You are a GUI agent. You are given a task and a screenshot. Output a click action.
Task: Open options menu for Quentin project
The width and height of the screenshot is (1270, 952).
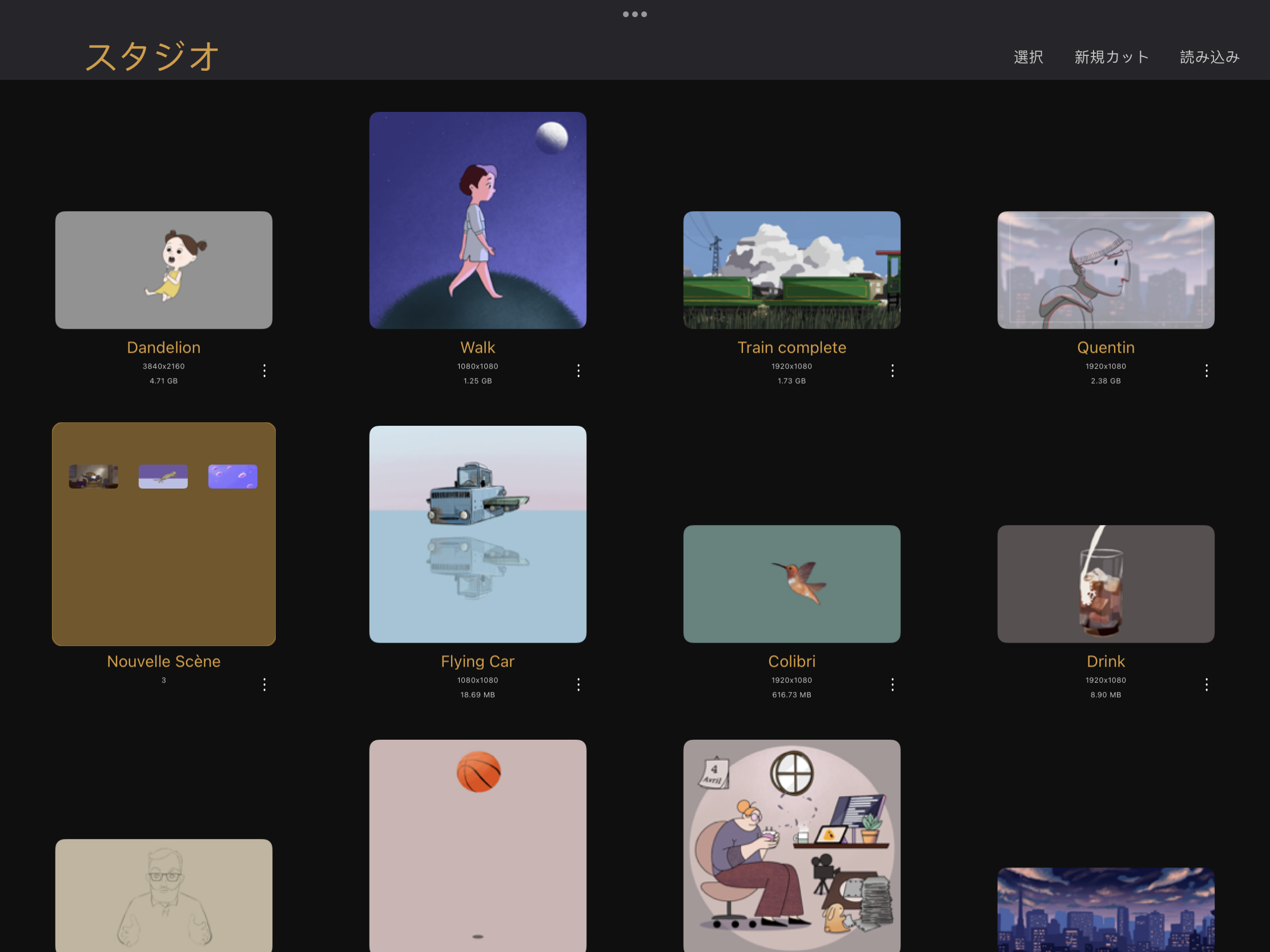coord(1206,371)
